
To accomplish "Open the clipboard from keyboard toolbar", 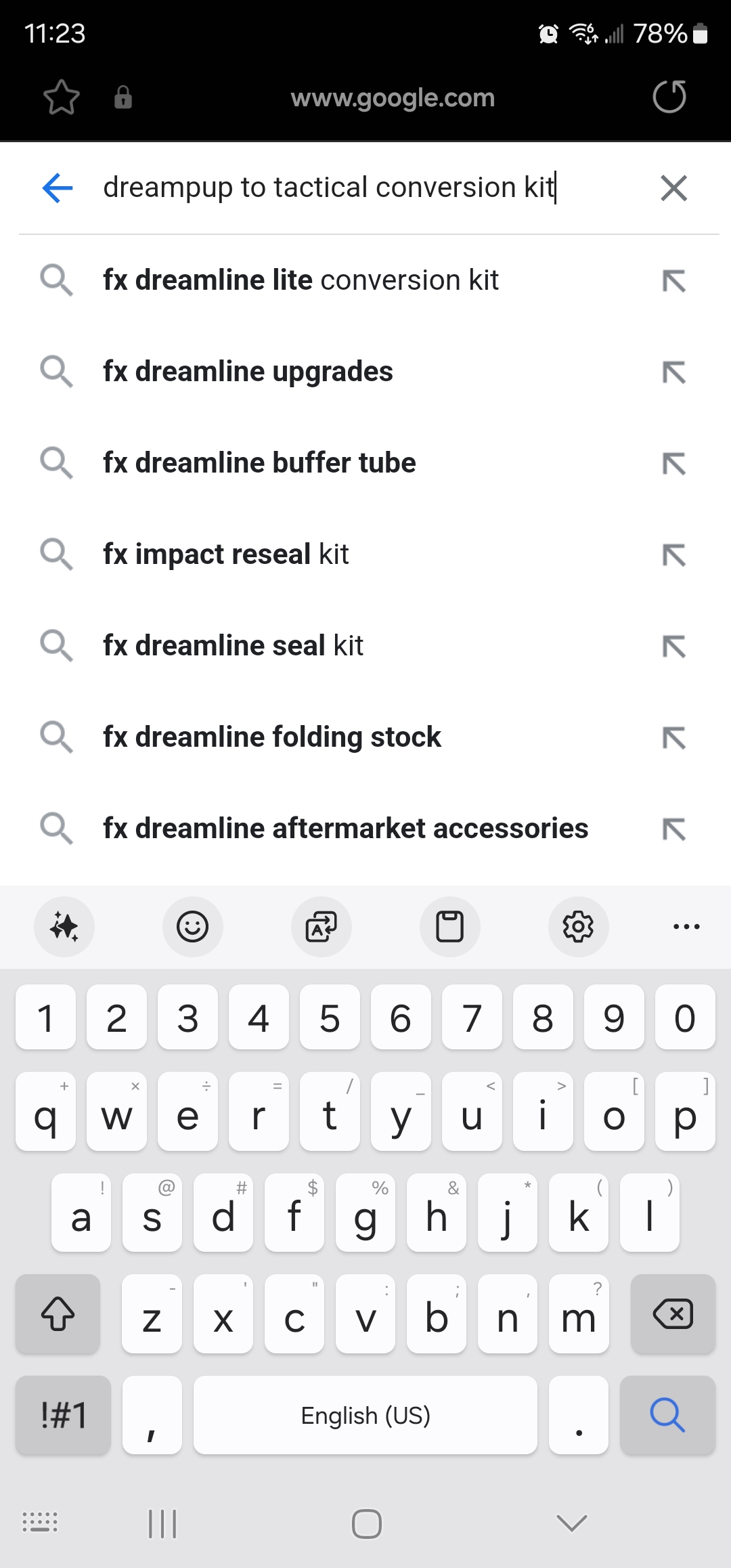I will (450, 926).
